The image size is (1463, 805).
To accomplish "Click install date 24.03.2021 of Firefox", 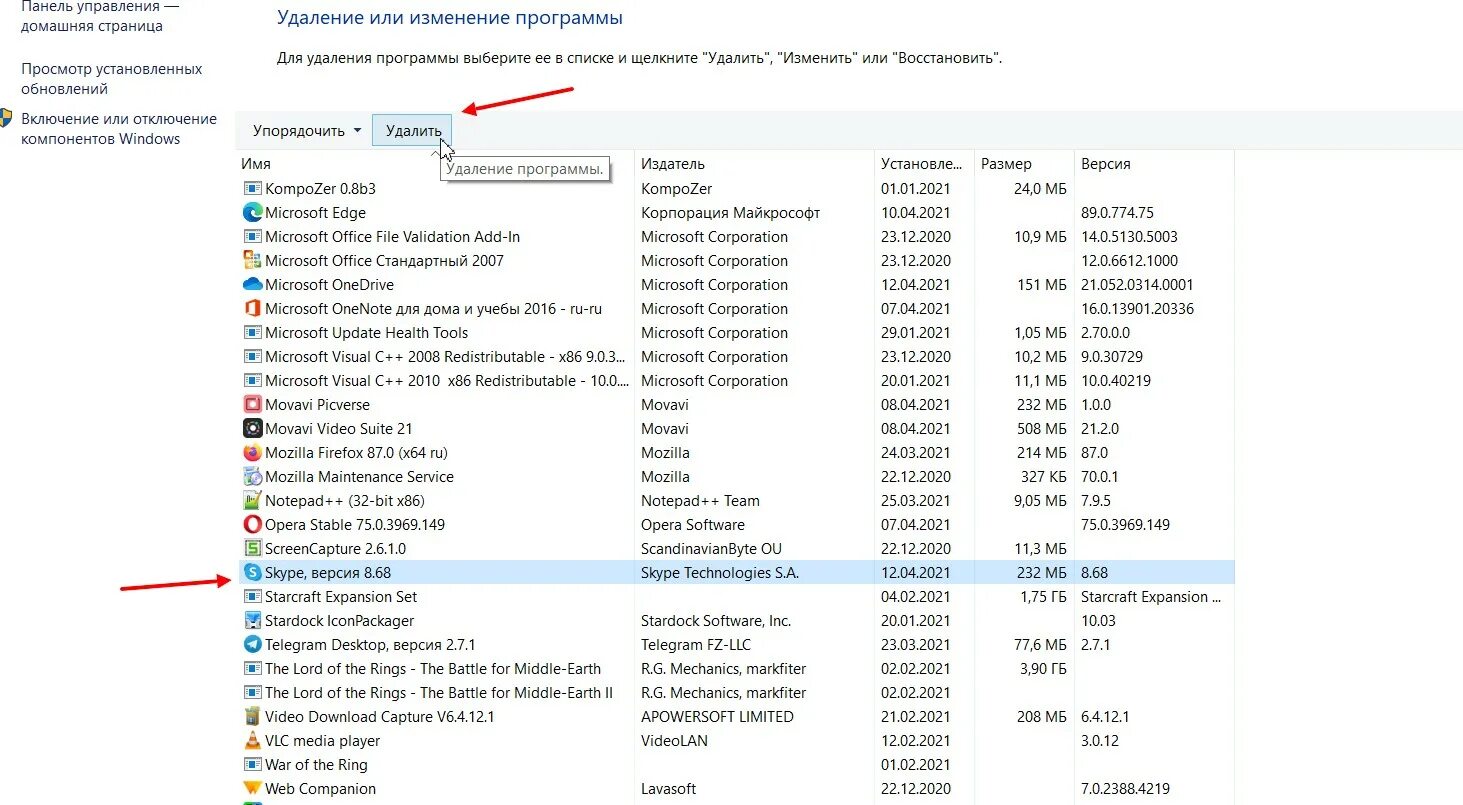I will coord(916,453).
